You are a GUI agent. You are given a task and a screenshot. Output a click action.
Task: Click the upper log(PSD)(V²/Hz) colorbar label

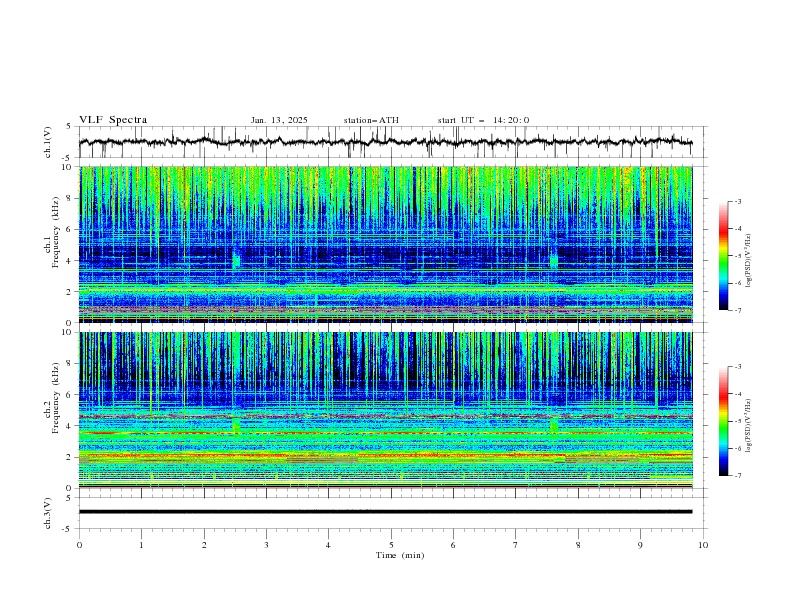click(749, 261)
